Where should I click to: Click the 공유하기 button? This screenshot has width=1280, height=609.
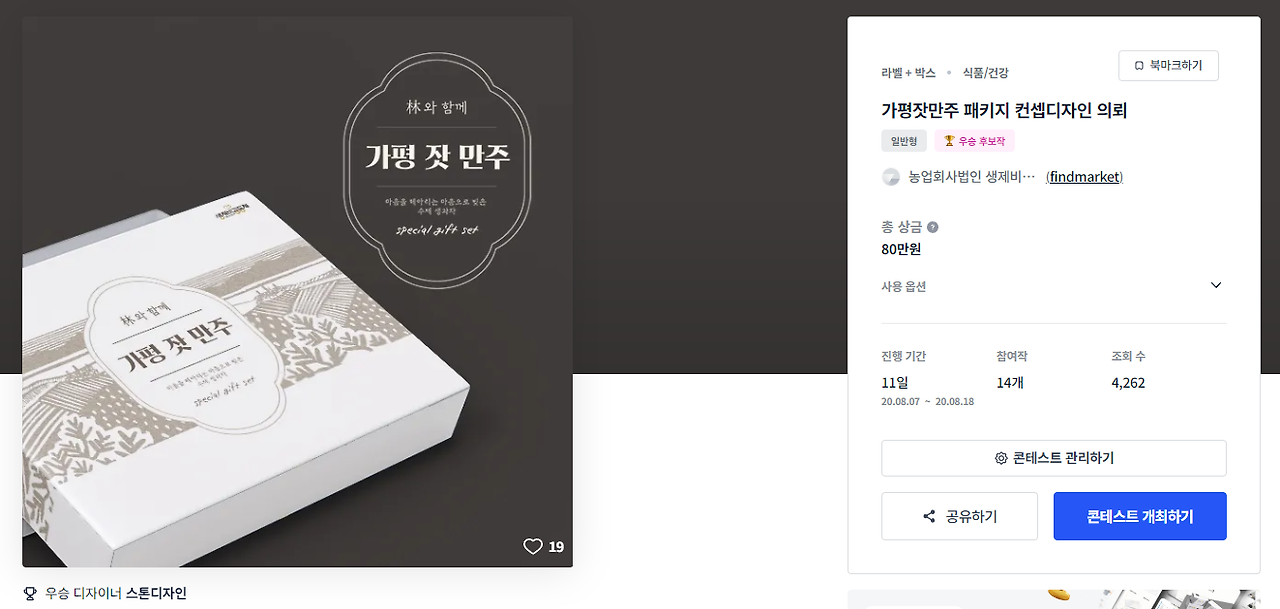click(x=960, y=516)
